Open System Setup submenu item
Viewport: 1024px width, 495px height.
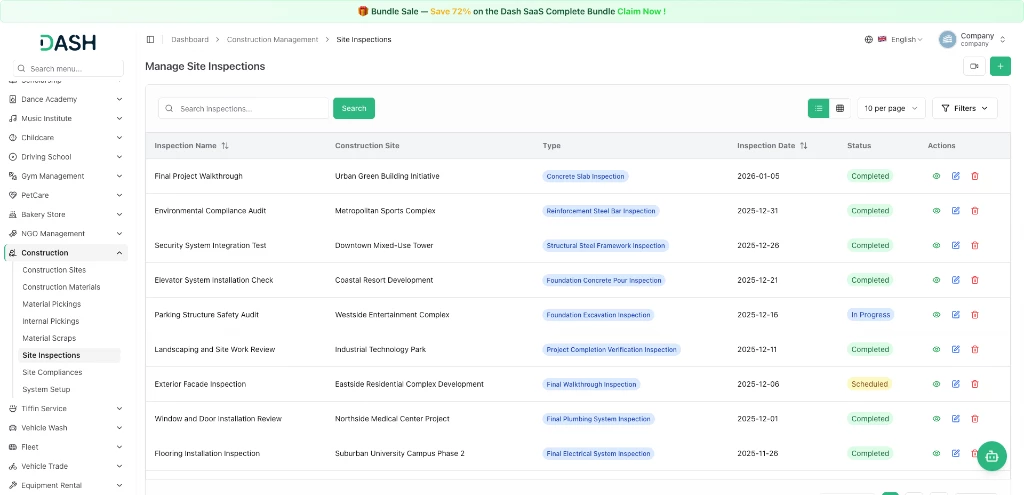pos(46,389)
